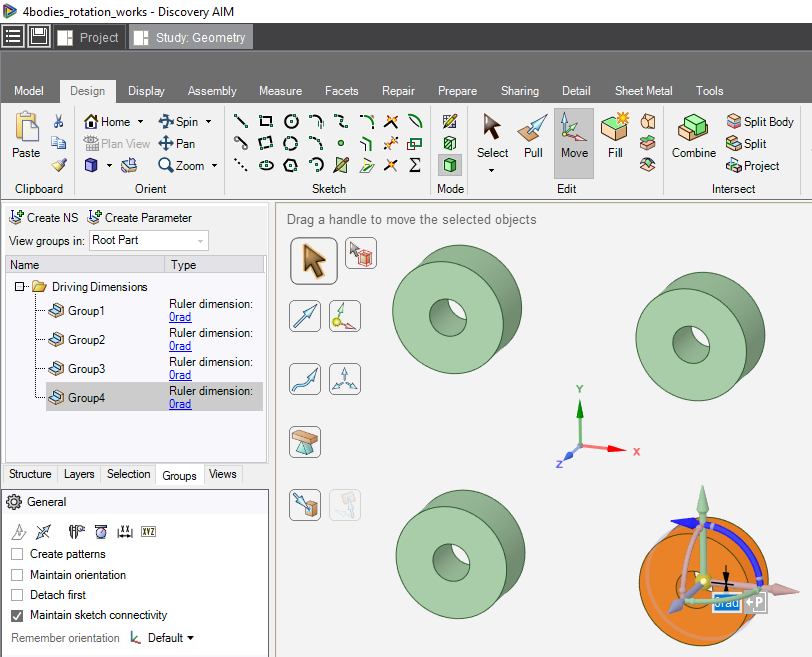The image size is (812, 657).
Task: Open the Home view dropdown arrow
Action: pyautogui.click(x=140, y=122)
